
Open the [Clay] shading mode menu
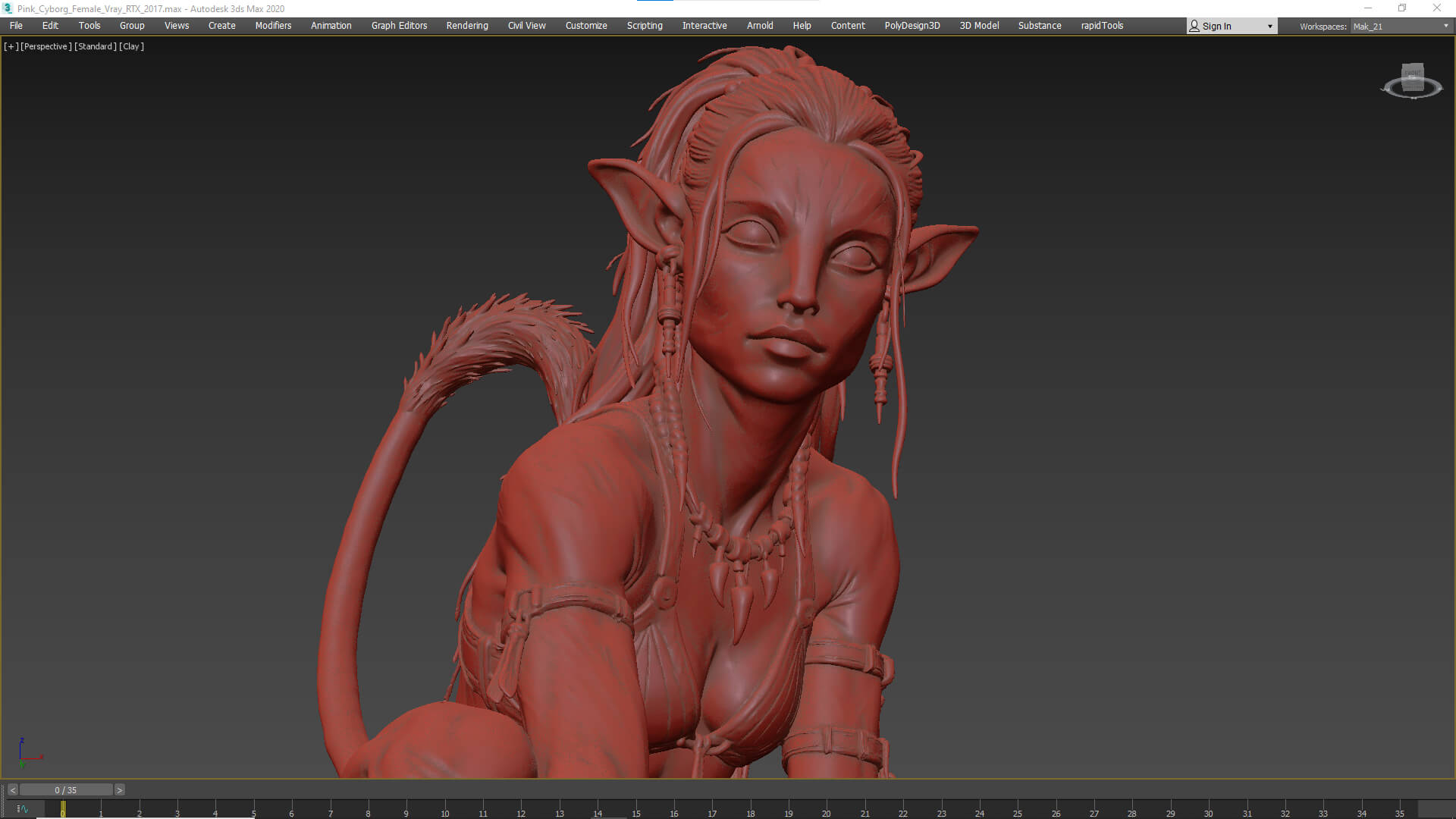[x=131, y=46]
